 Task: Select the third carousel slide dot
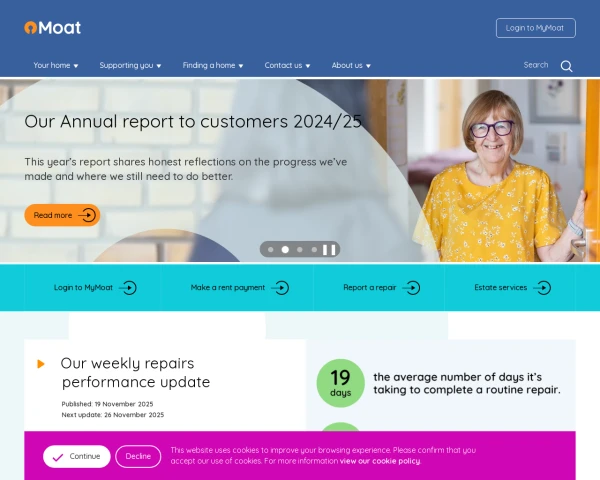coord(300,250)
